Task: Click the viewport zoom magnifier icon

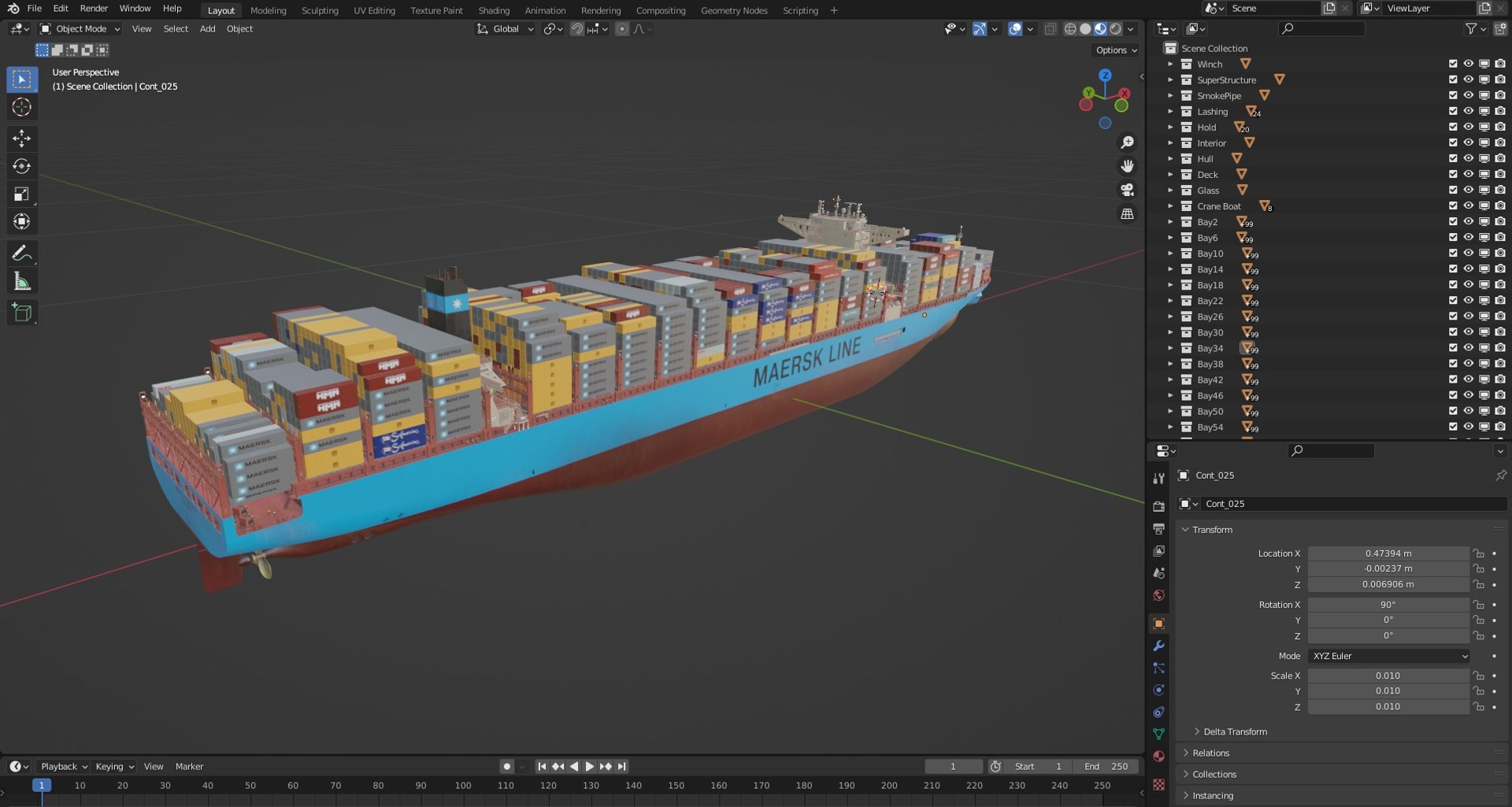Action: click(1128, 143)
